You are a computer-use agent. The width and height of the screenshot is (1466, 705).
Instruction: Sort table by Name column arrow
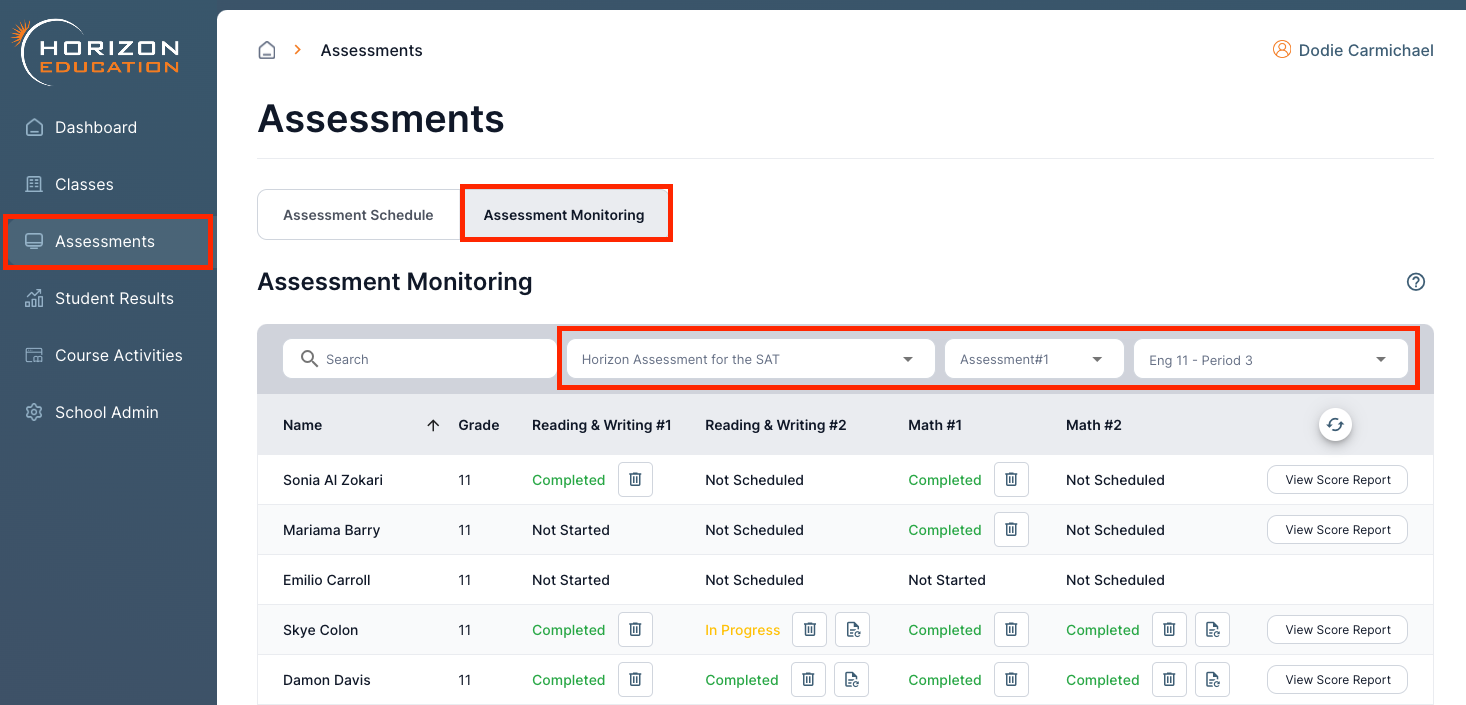[x=433, y=425]
